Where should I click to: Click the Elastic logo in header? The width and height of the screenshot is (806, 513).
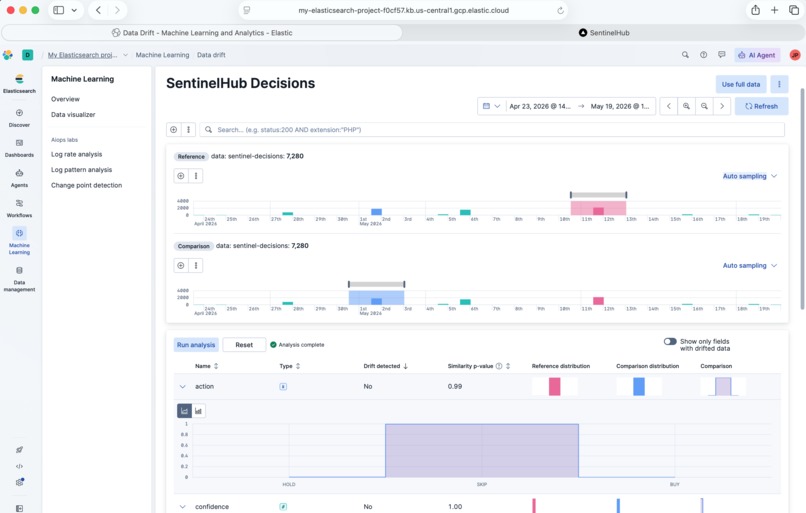[8, 55]
